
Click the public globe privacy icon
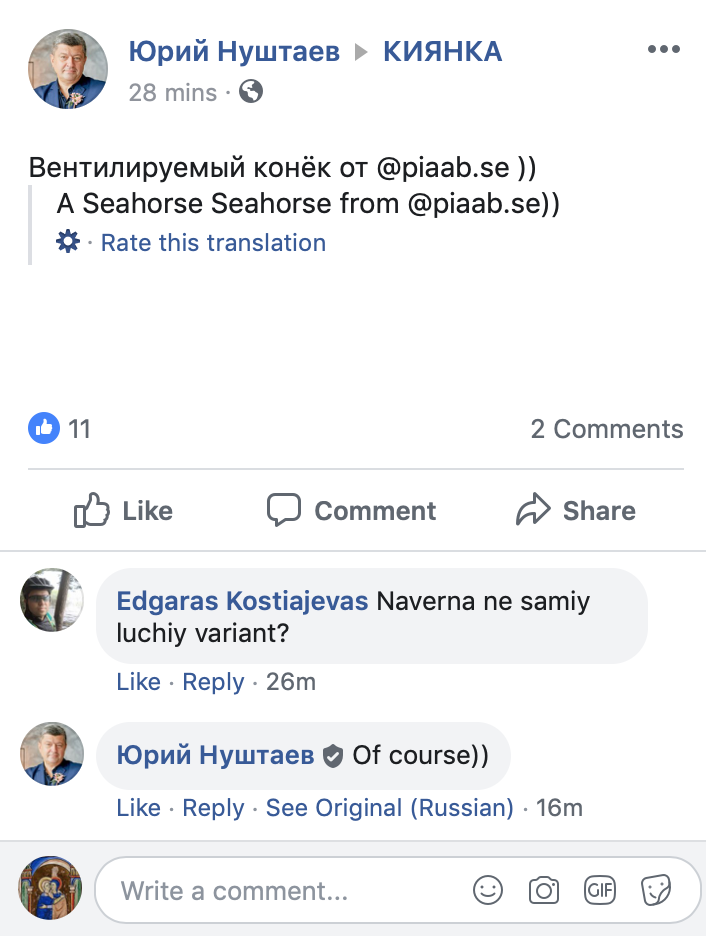point(252,92)
